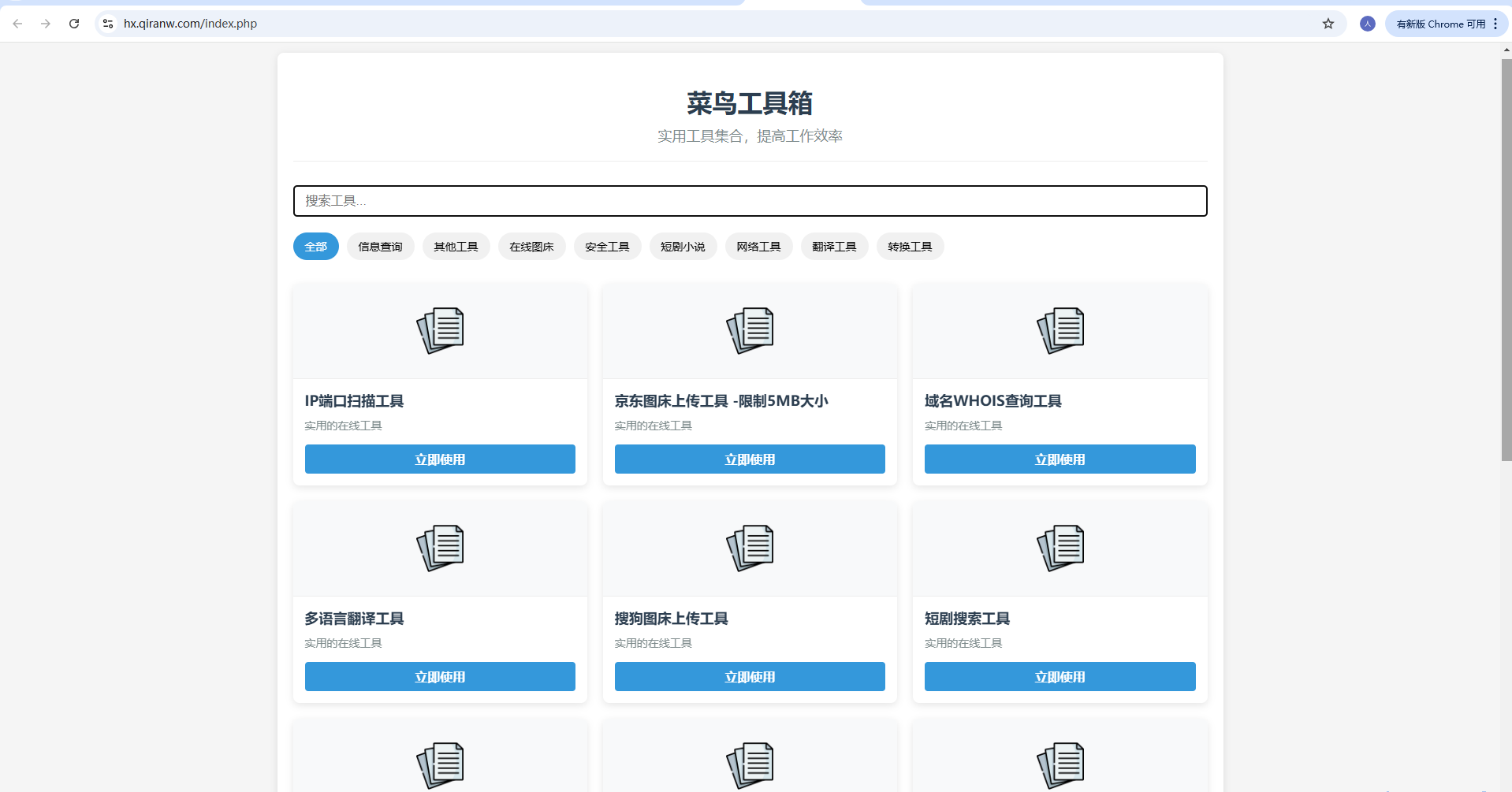Click the 短剧搜索工具 document icon
The image size is (1512, 792).
pyautogui.click(x=1060, y=547)
